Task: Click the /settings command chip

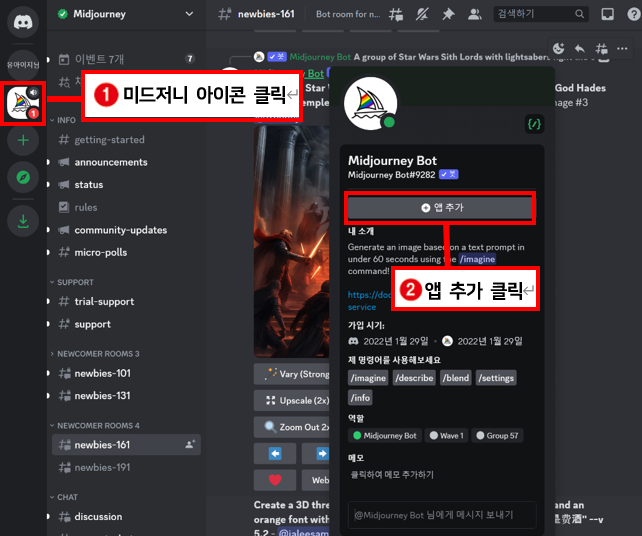Action: pos(496,378)
